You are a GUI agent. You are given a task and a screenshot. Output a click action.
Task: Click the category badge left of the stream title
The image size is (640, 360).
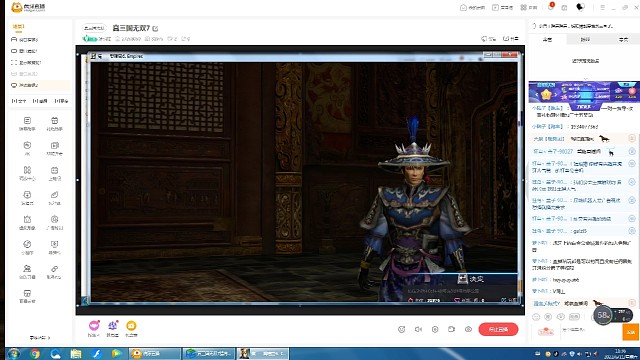click(94, 28)
